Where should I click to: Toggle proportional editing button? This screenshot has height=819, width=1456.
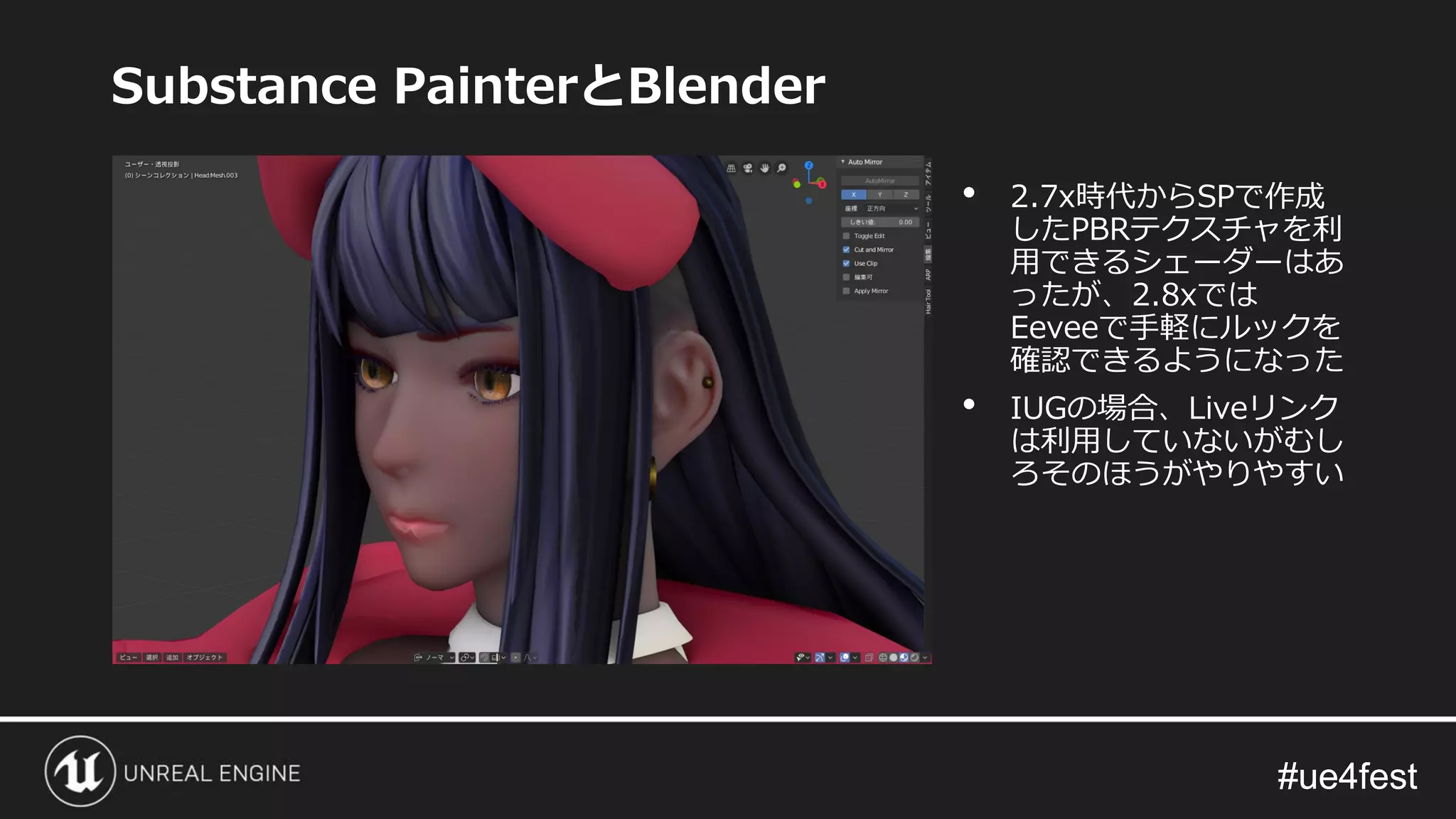tap(516, 658)
